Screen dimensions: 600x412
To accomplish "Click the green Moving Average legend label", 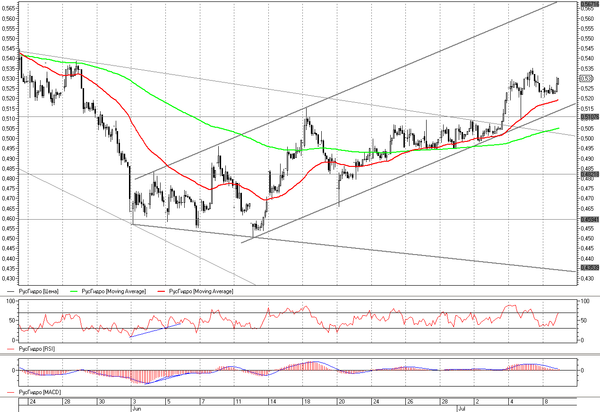I will tap(114, 291).
